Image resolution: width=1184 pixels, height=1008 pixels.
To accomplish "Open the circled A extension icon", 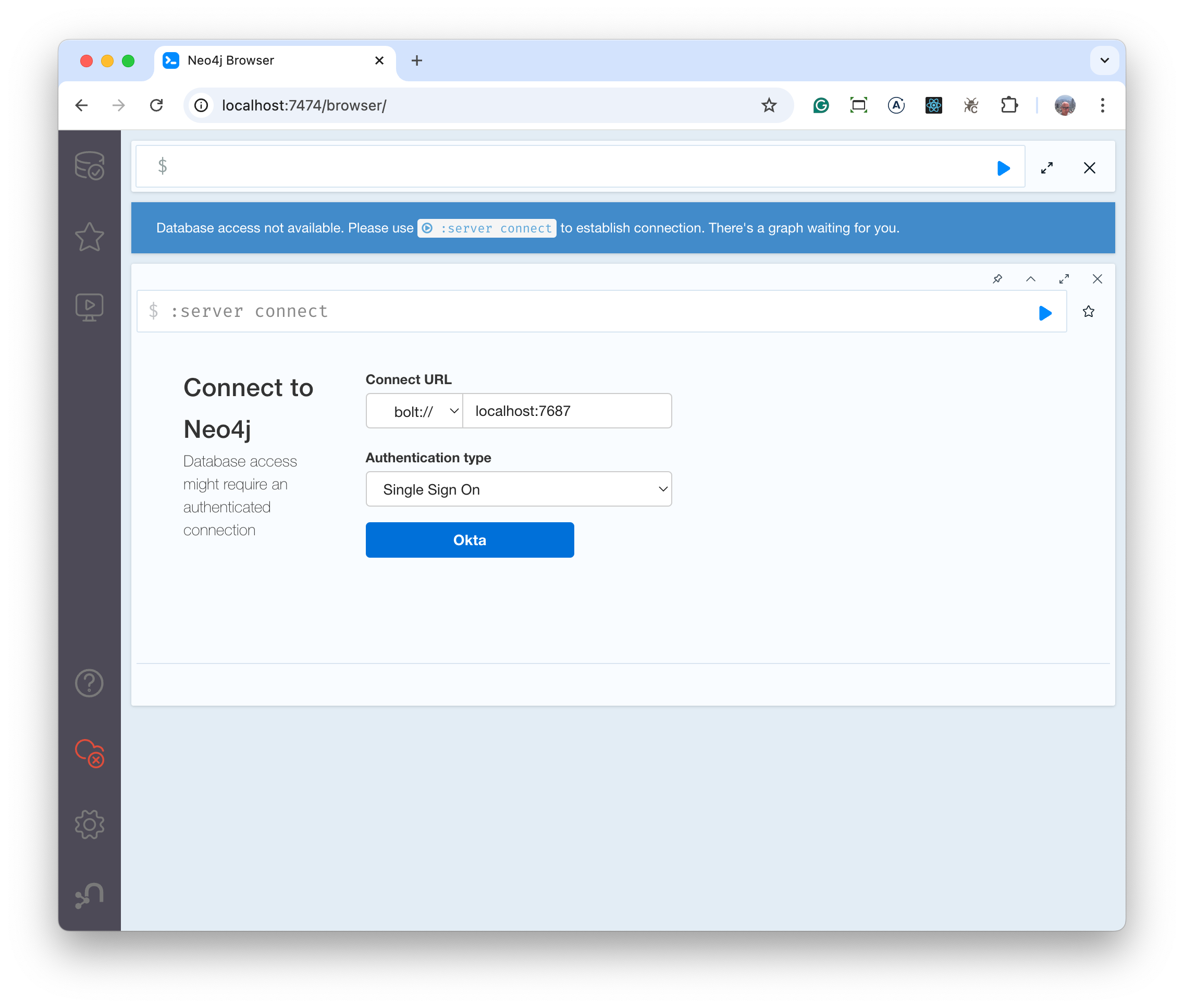I will (x=896, y=105).
